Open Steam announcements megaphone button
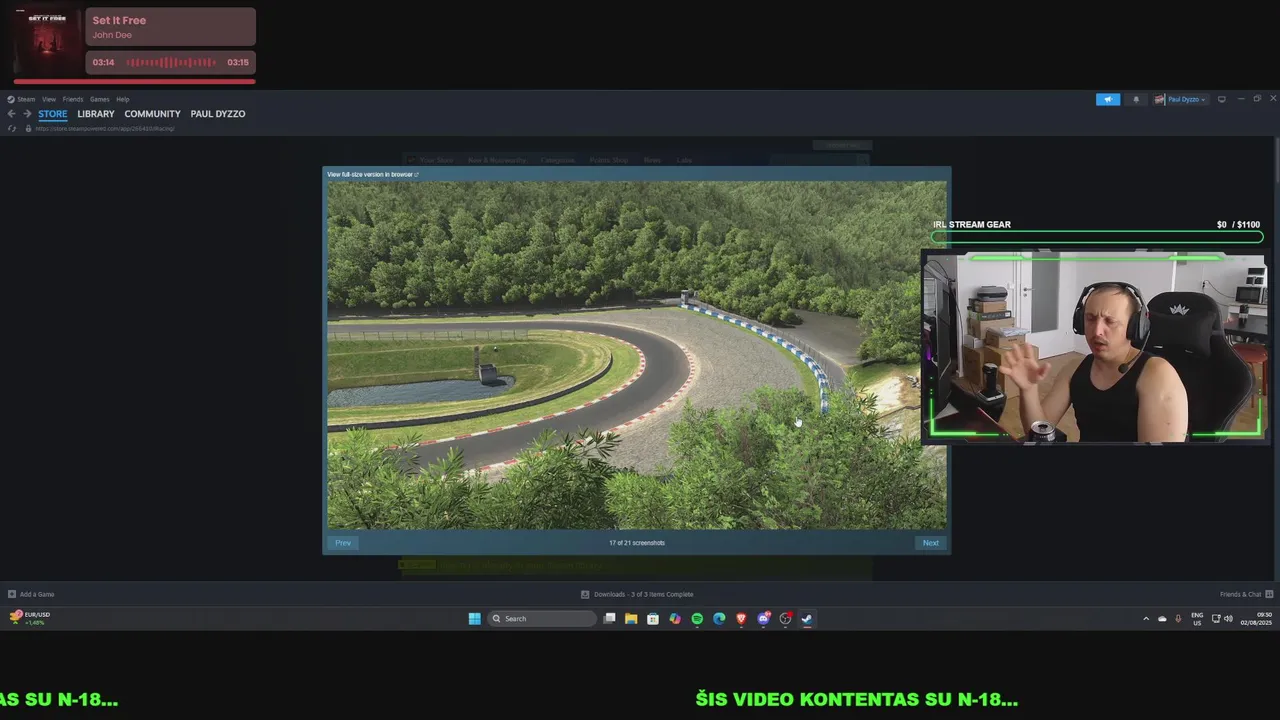This screenshot has width=1280, height=720. 1107,99
